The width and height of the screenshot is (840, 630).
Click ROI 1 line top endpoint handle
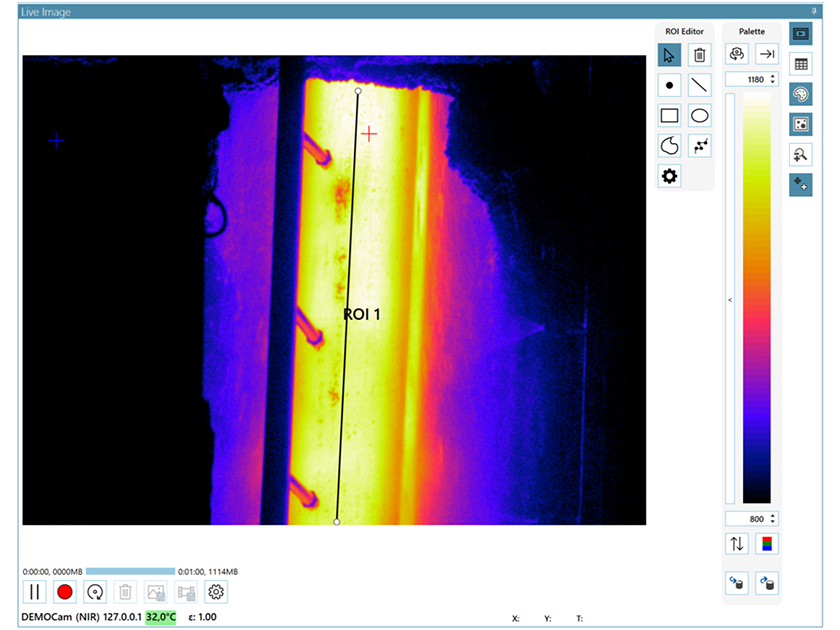click(x=358, y=91)
